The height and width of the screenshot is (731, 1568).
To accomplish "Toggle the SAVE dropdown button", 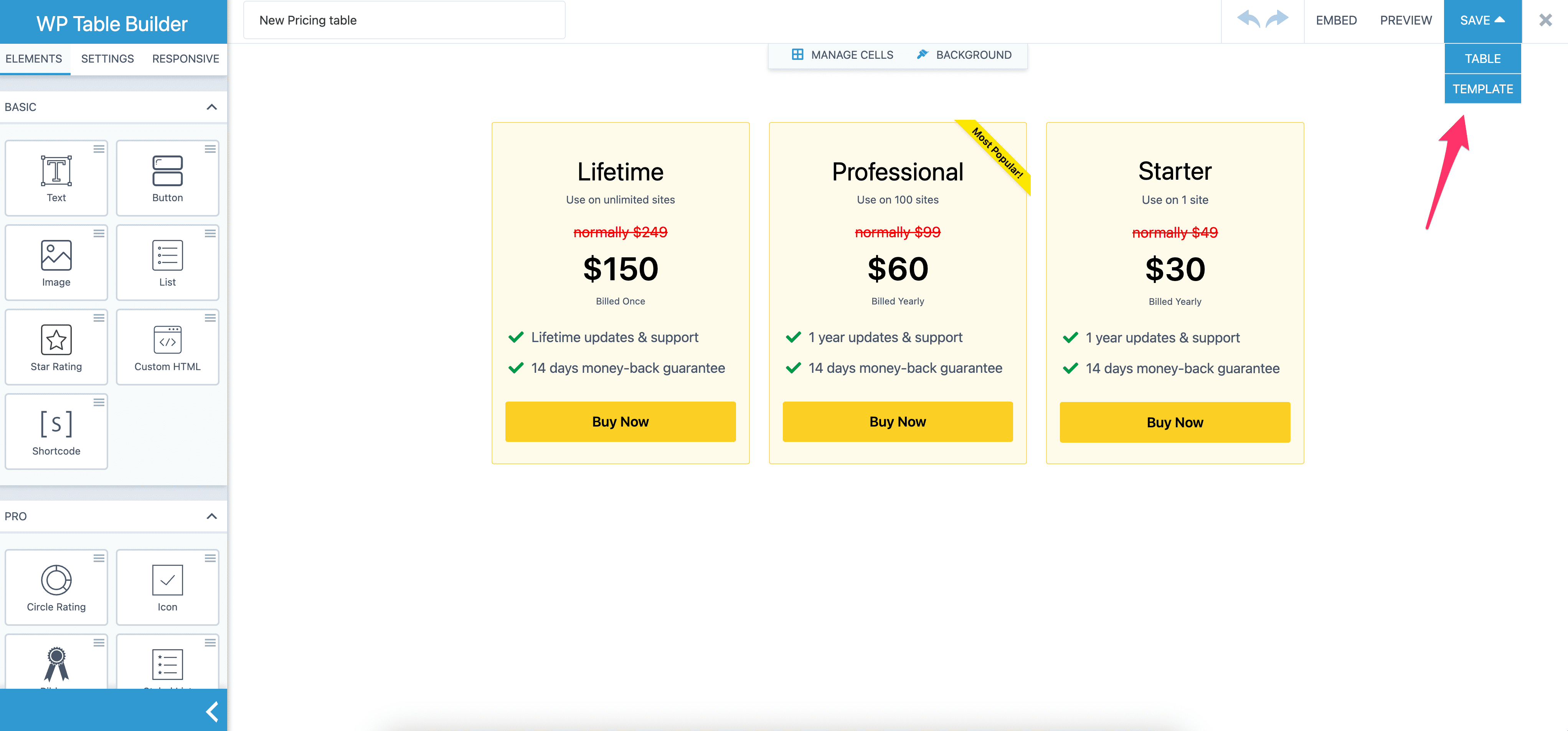I will click(x=1482, y=21).
